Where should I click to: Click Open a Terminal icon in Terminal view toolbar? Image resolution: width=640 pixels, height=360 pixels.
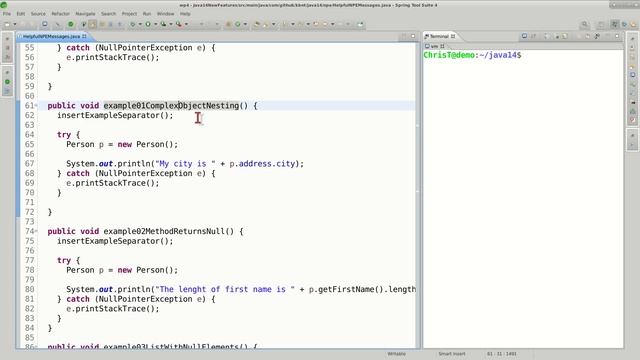(x=524, y=36)
